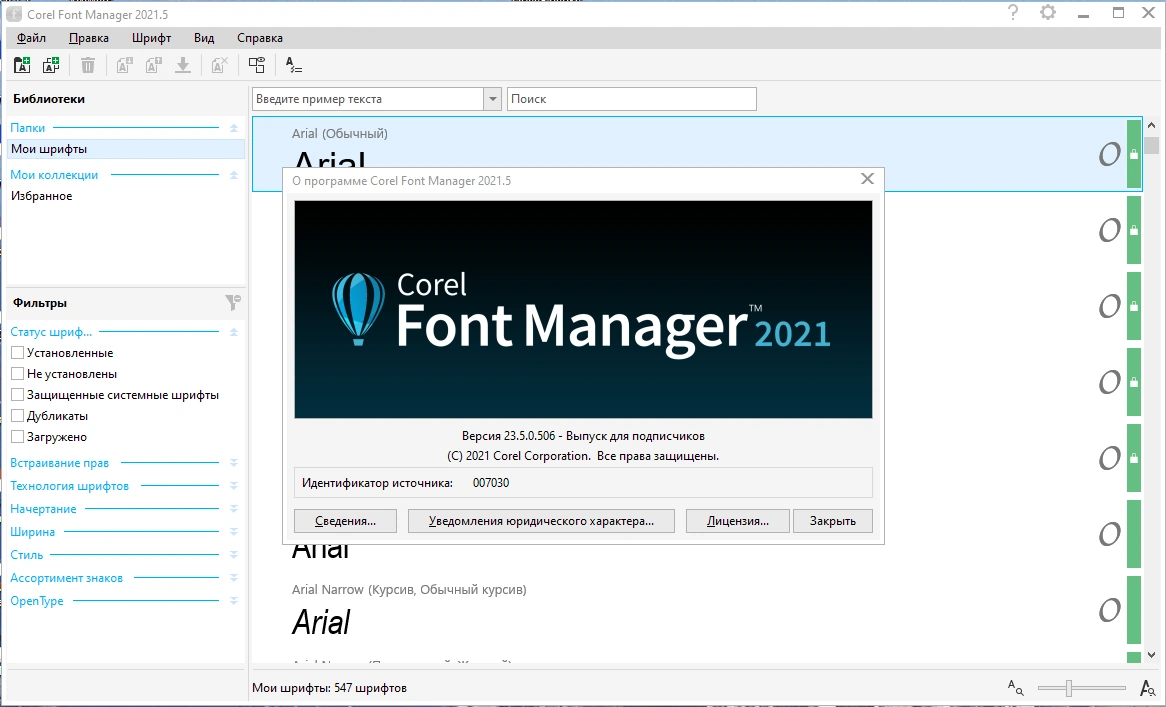Open the Правка menu
Viewport: 1166px width, 707px height.
88,38
